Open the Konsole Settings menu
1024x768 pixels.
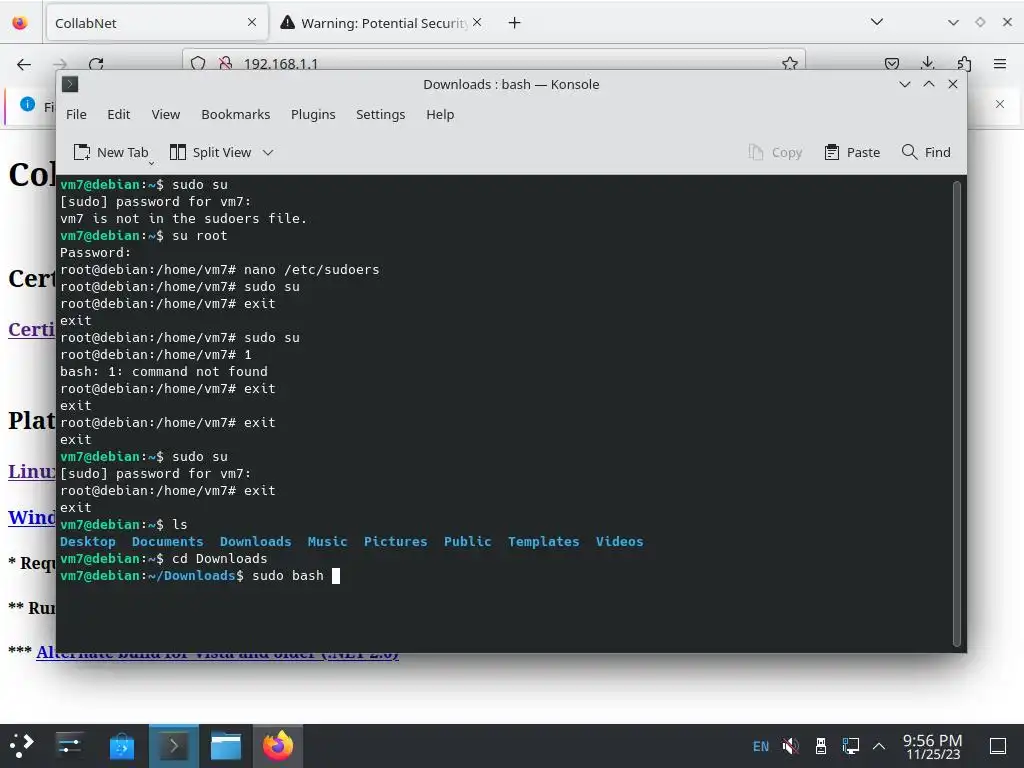pyautogui.click(x=380, y=114)
